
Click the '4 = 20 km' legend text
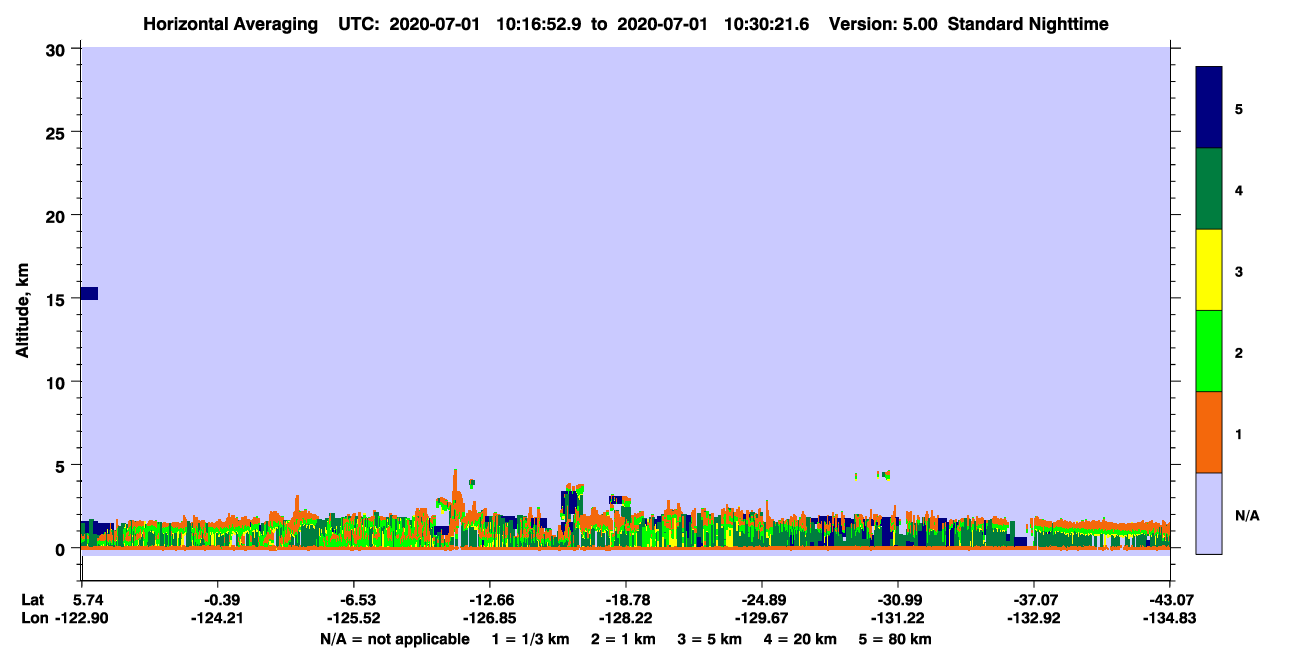pyautogui.click(x=801, y=639)
